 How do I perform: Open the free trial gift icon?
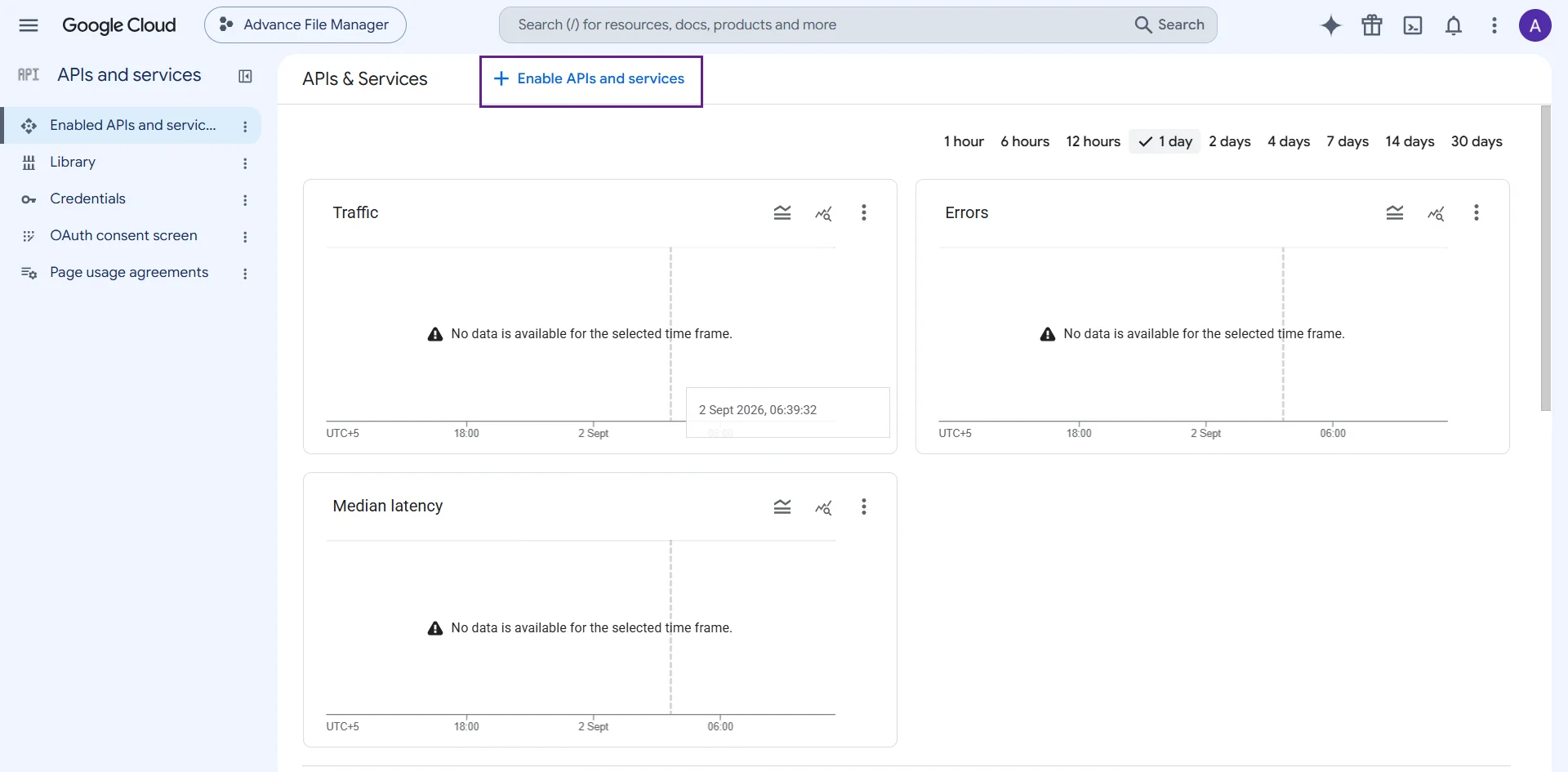[x=1372, y=25]
